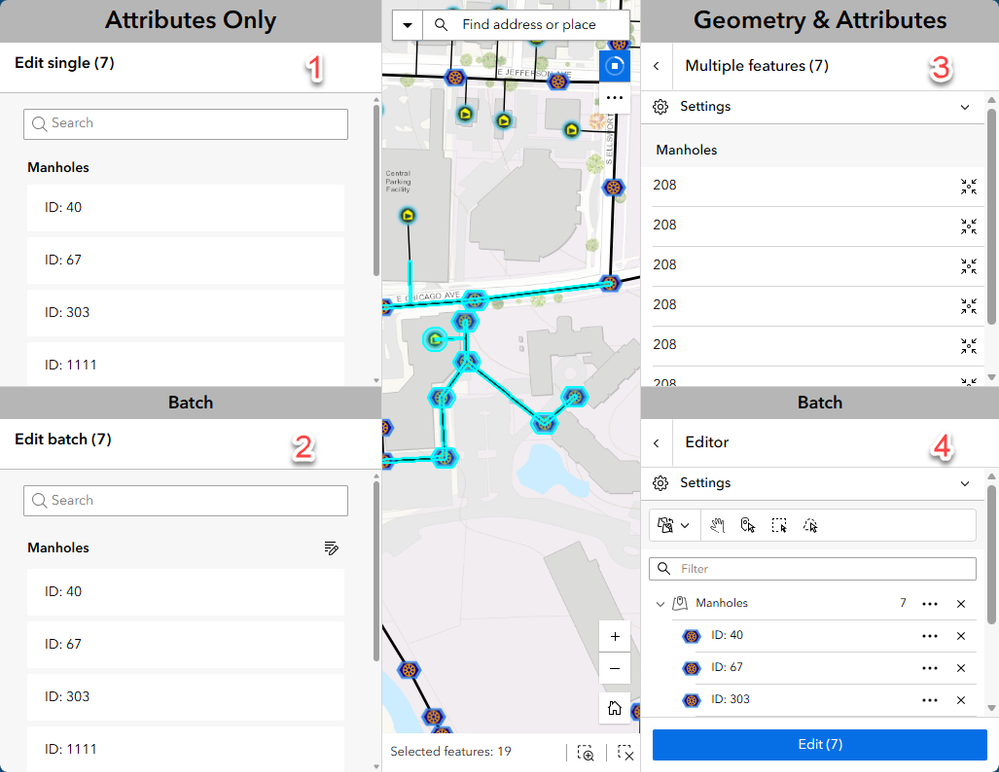Select ID: 67 in Edit batch list
This screenshot has width=999, height=772.
tap(185, 645)
